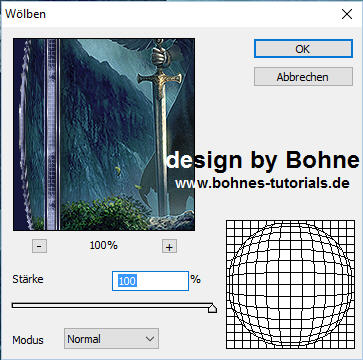Click the zoom out minus button
363x360 pixels.
click(39, 247)
